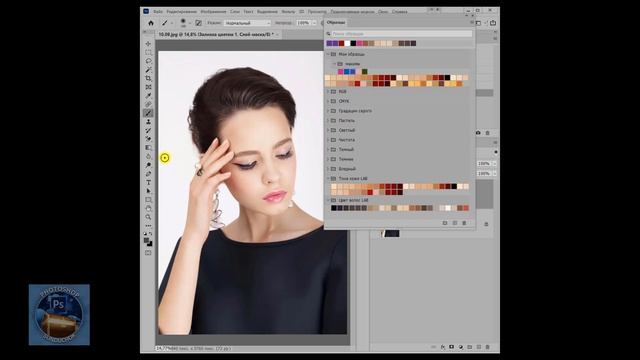Select the History Brush tool
The image size is (640, 360).
[x=148, y=130]
